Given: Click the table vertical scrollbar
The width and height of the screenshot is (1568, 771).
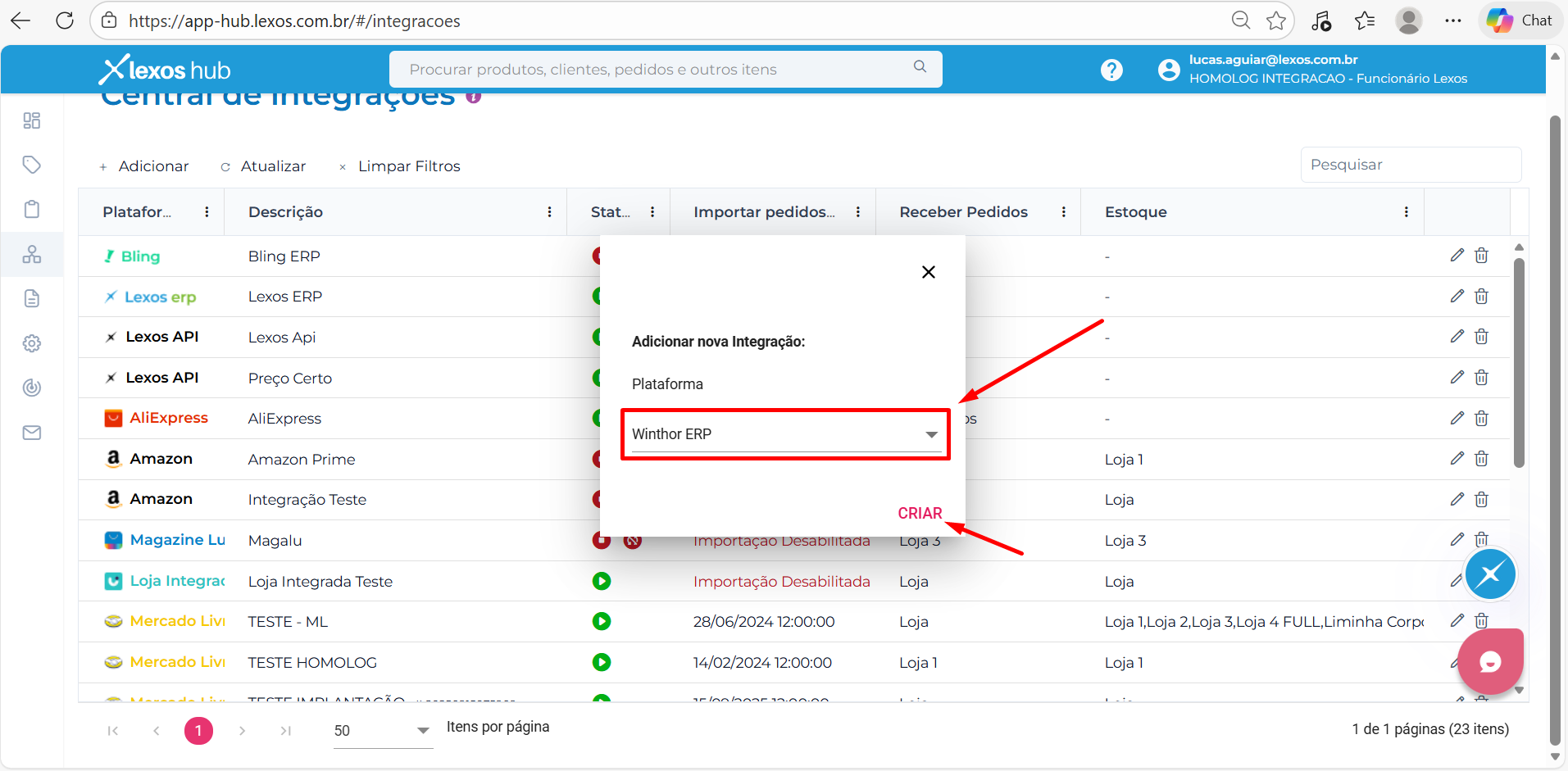Looking at the screenshot, I should [x=1519, y=363].
